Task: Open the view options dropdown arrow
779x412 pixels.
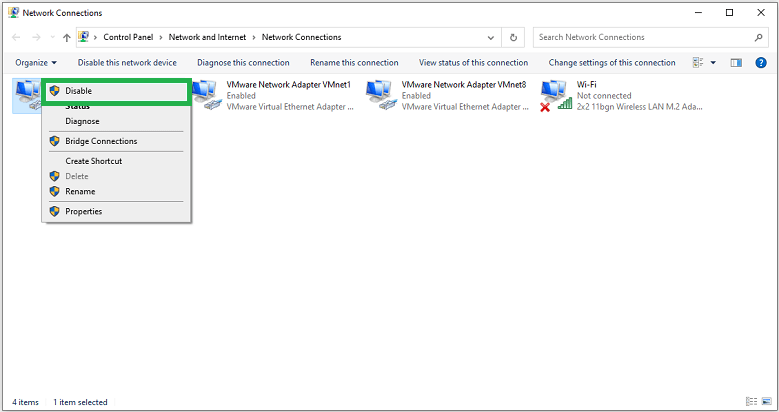Action: pos(713,63)
